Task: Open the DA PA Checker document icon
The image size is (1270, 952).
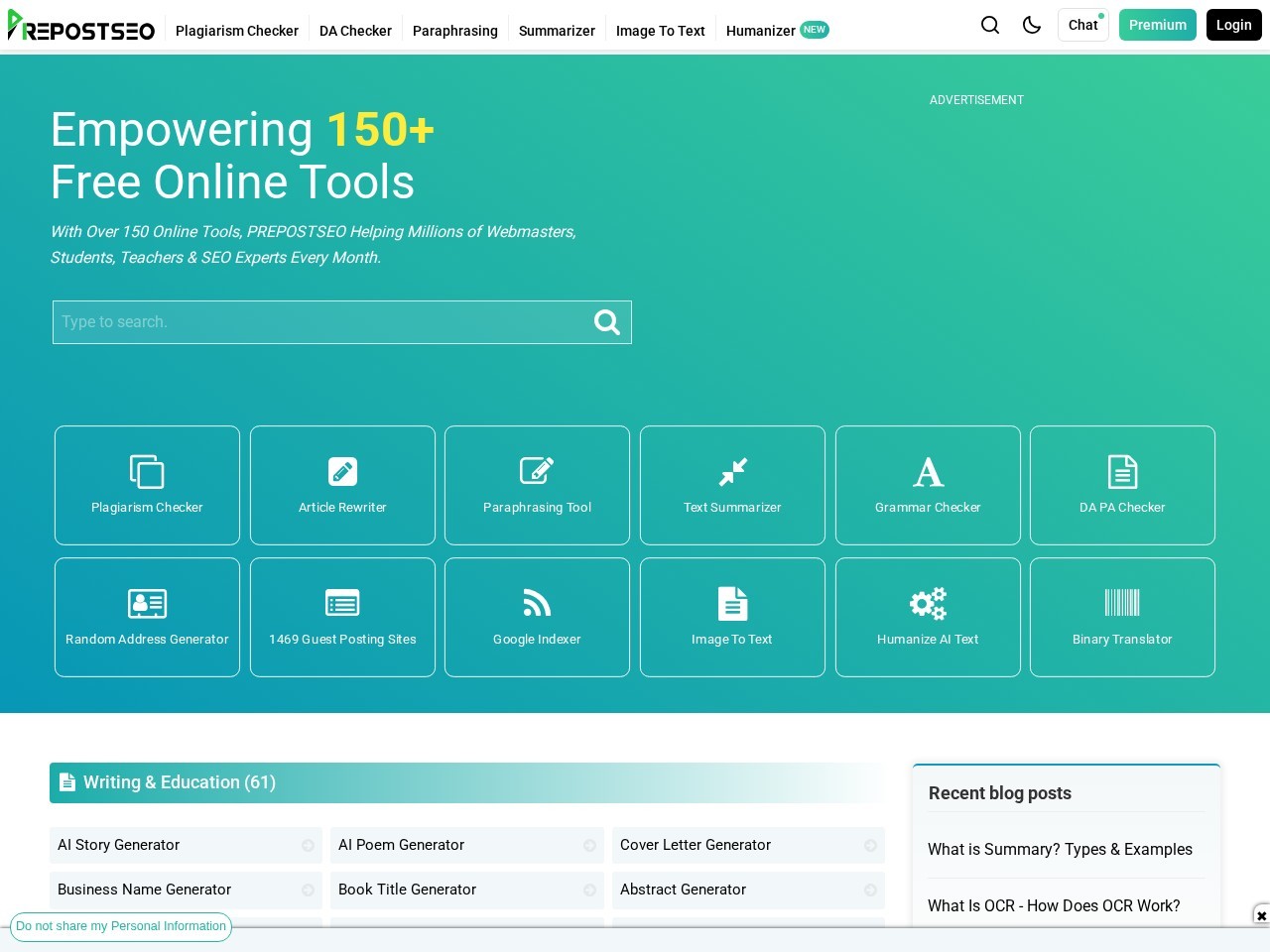Action: (x=1122, y=472)
